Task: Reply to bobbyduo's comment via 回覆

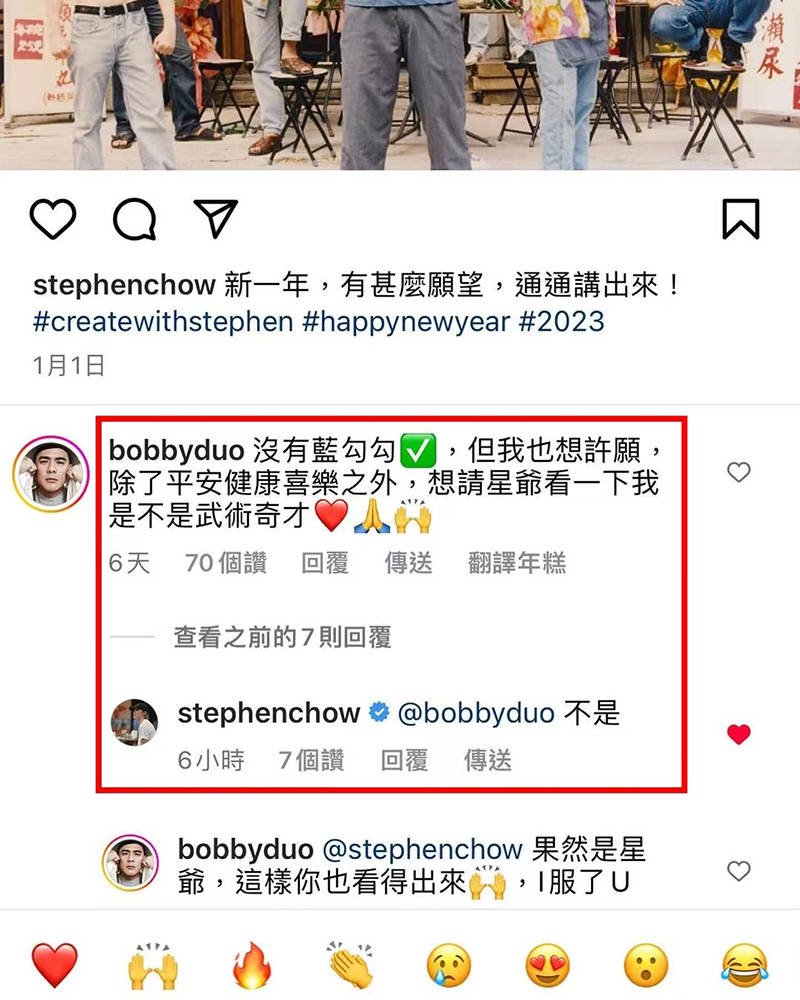Action: [x=325, y=562]
